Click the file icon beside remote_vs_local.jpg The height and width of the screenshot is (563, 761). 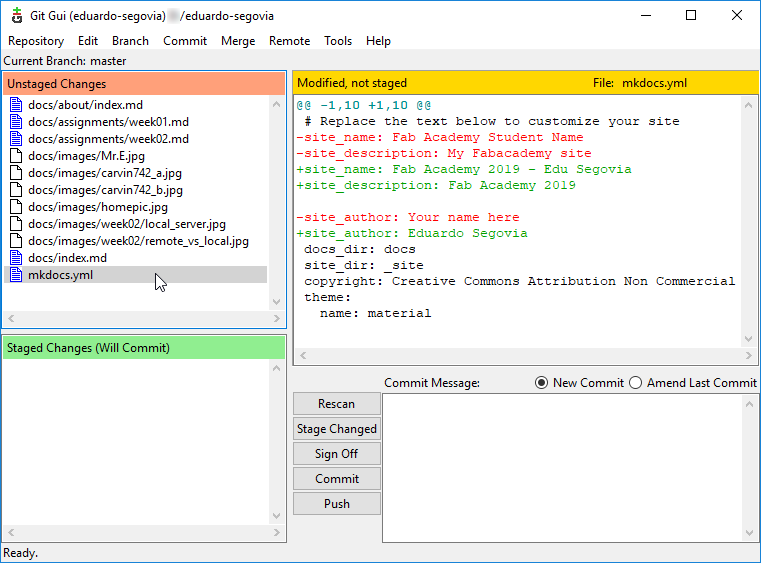pos(16,240)
